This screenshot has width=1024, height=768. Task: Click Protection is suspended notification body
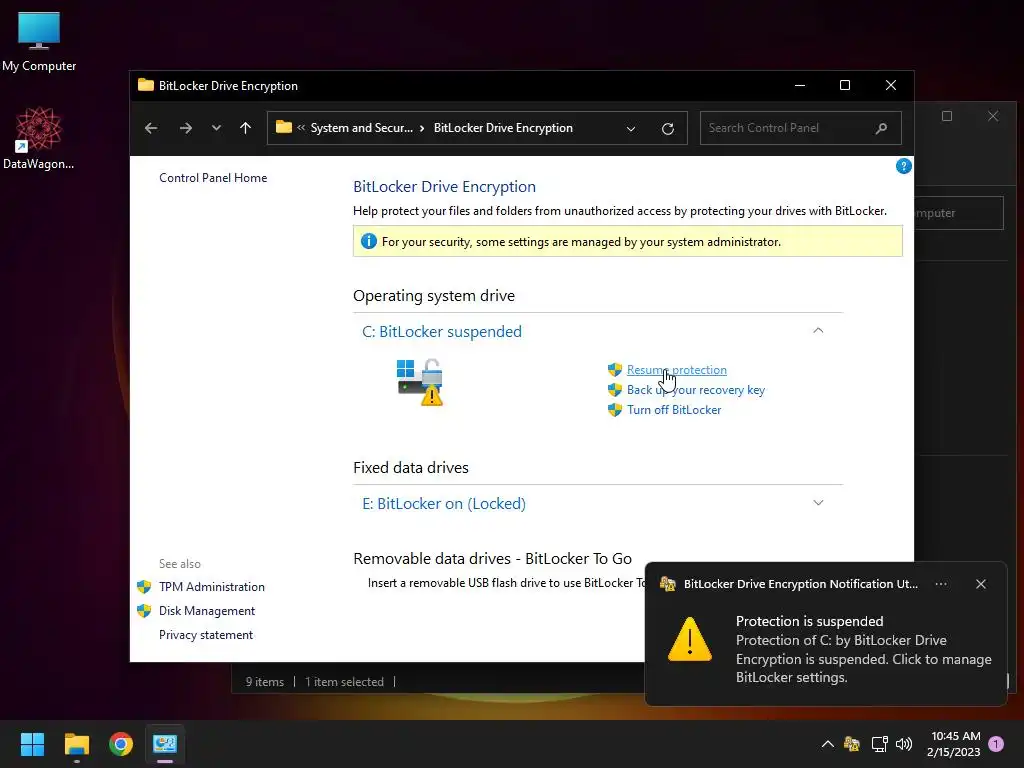point(863,649)
